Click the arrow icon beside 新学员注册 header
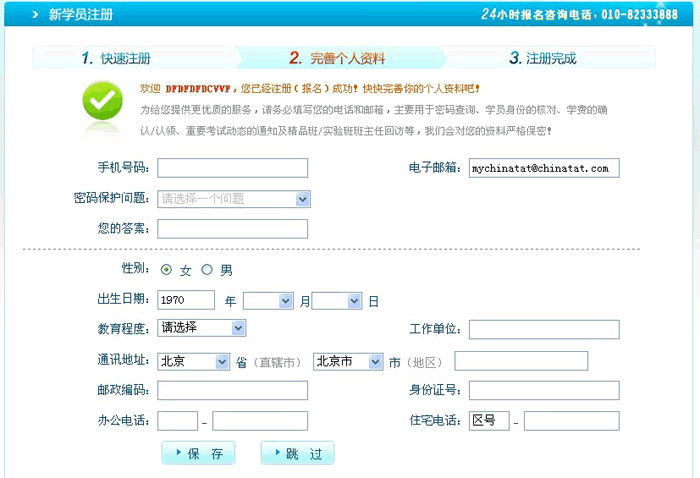Screen dimensions: 700x478 pos(34,14)
